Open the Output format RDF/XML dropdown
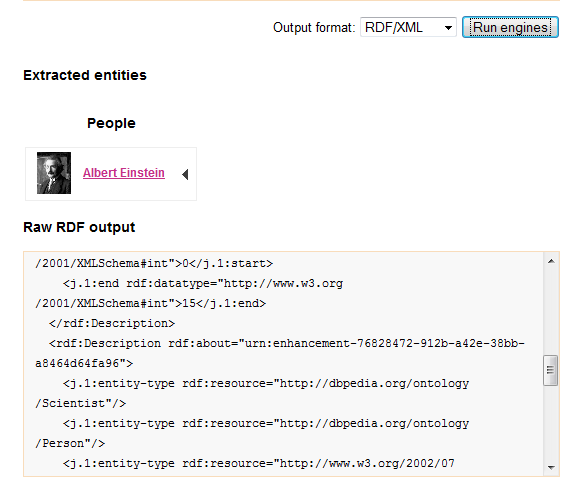The width and height of the screenshot is (576, 500). click(x=408, y=27)
